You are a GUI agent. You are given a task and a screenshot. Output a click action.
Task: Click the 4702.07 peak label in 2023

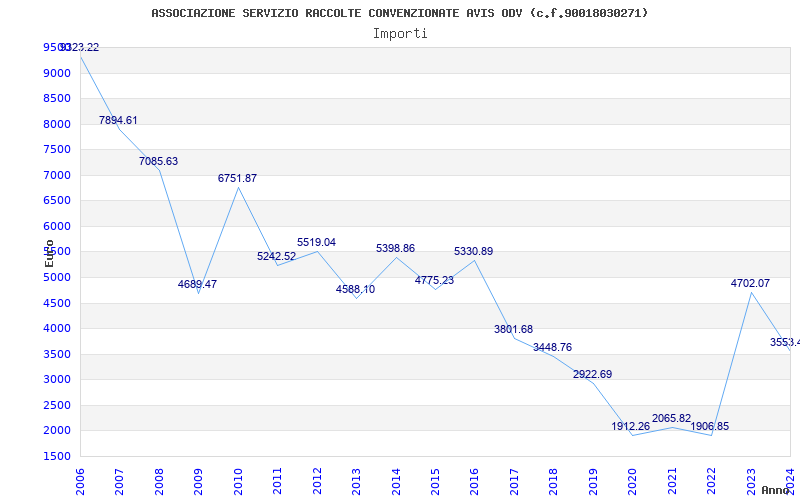[750, 283]
